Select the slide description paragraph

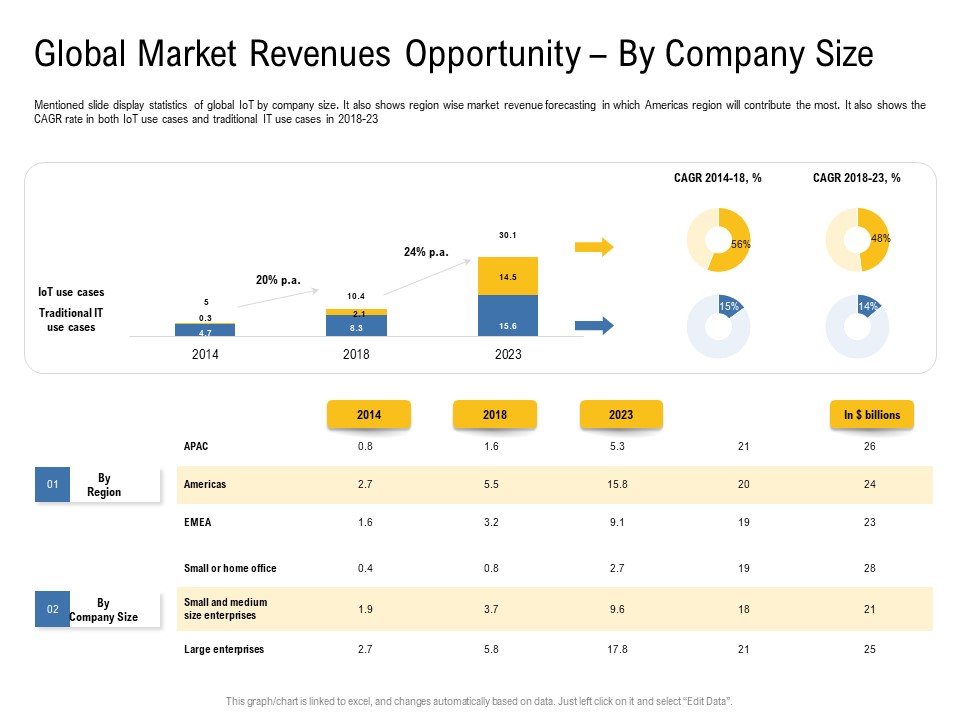tap(480, 112)
